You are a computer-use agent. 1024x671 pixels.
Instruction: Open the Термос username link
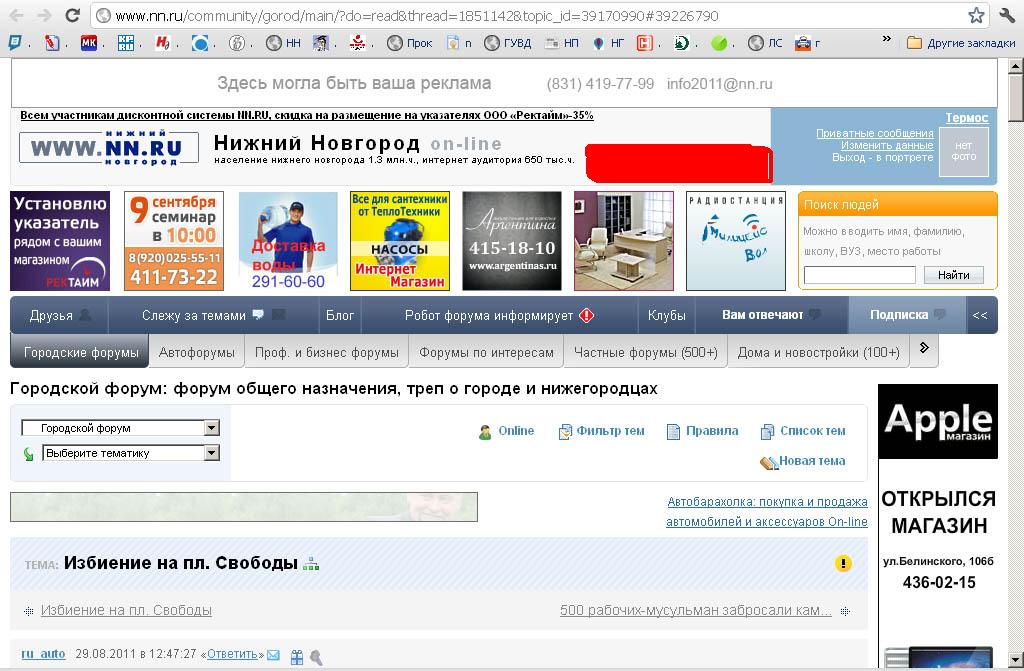(967, 118)
